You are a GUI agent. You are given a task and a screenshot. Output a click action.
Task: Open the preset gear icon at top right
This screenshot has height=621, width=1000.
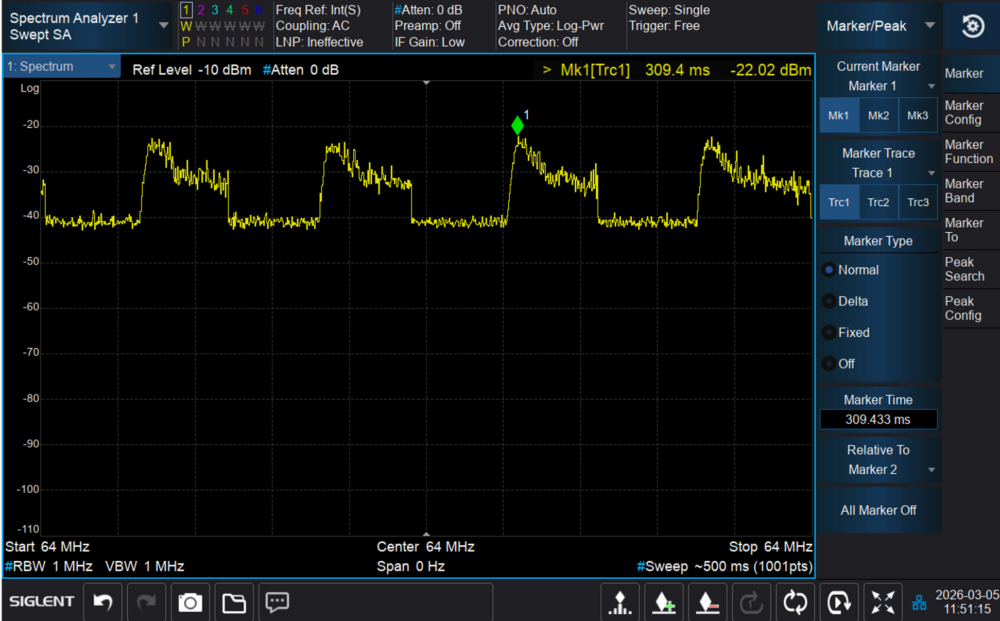pyautogui.click(x=972, y=27)
